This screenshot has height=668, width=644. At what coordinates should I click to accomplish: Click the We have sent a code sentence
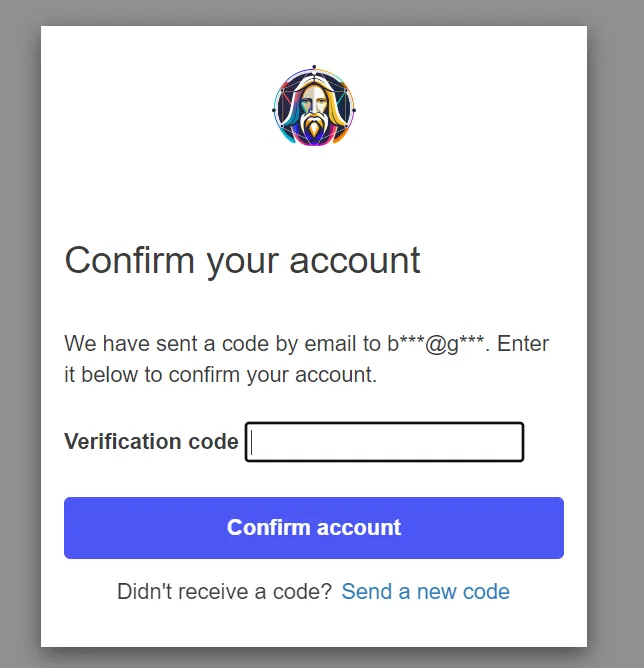coord(222,345)
